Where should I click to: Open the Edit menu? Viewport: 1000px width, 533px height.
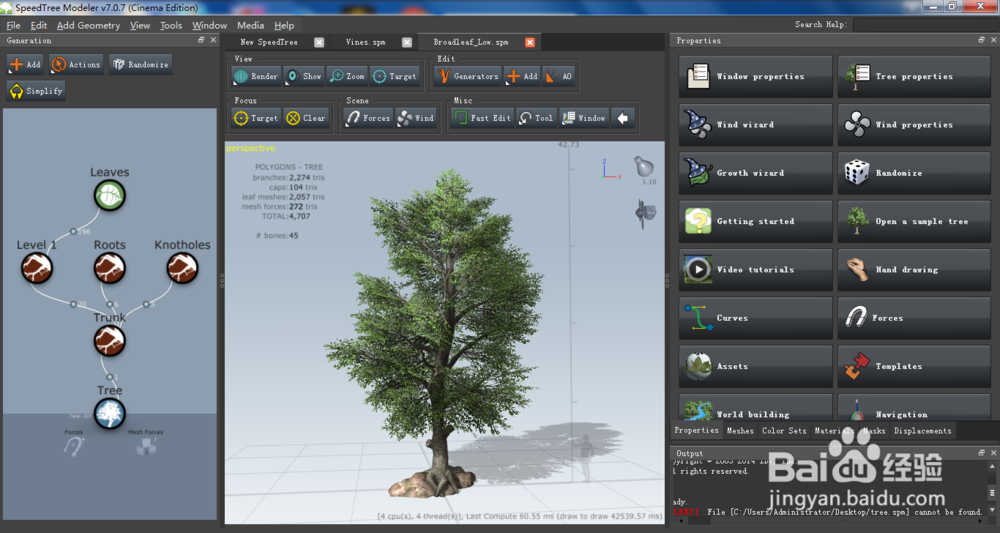click(39, 26)
